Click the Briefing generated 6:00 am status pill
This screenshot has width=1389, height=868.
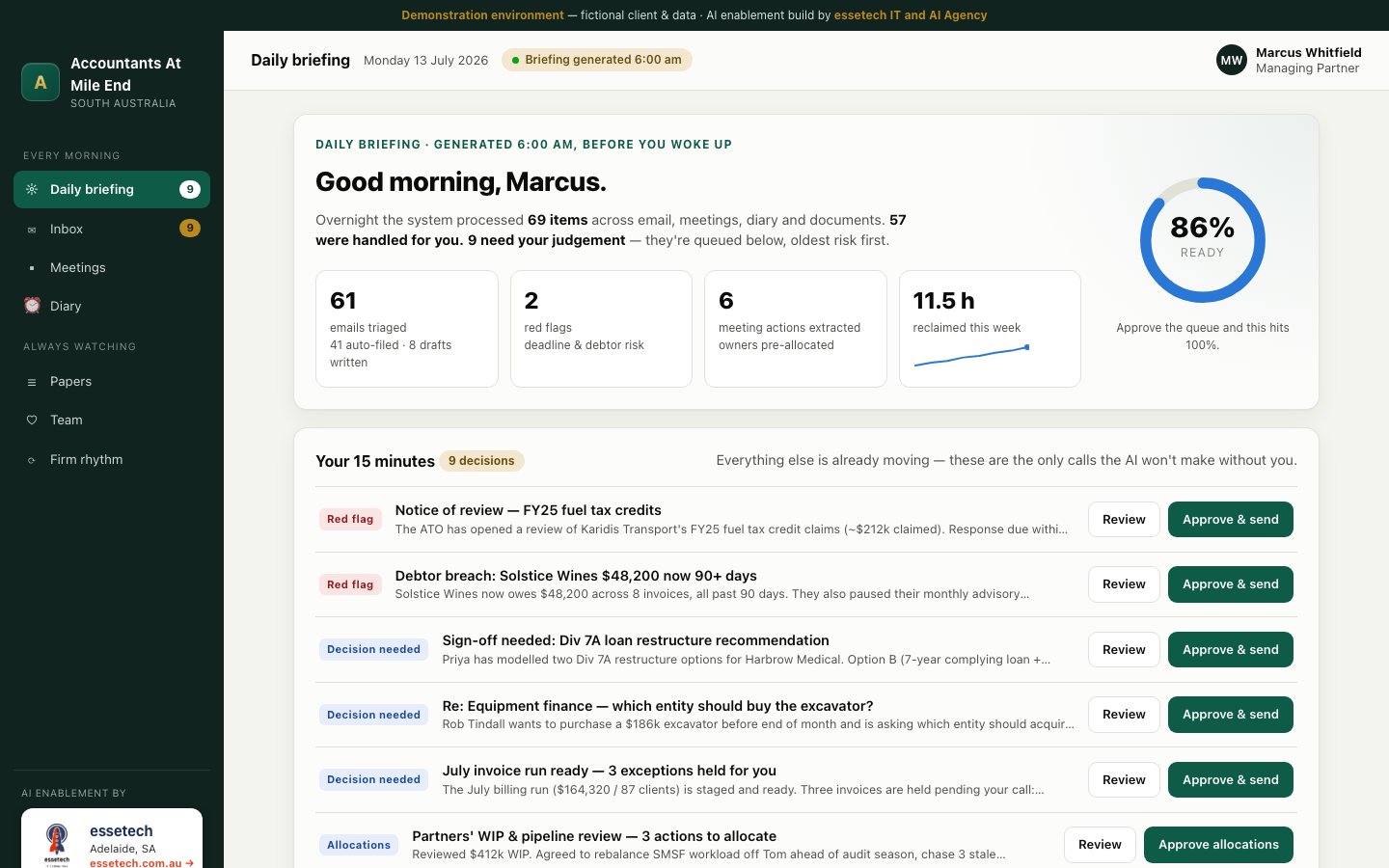597,60
